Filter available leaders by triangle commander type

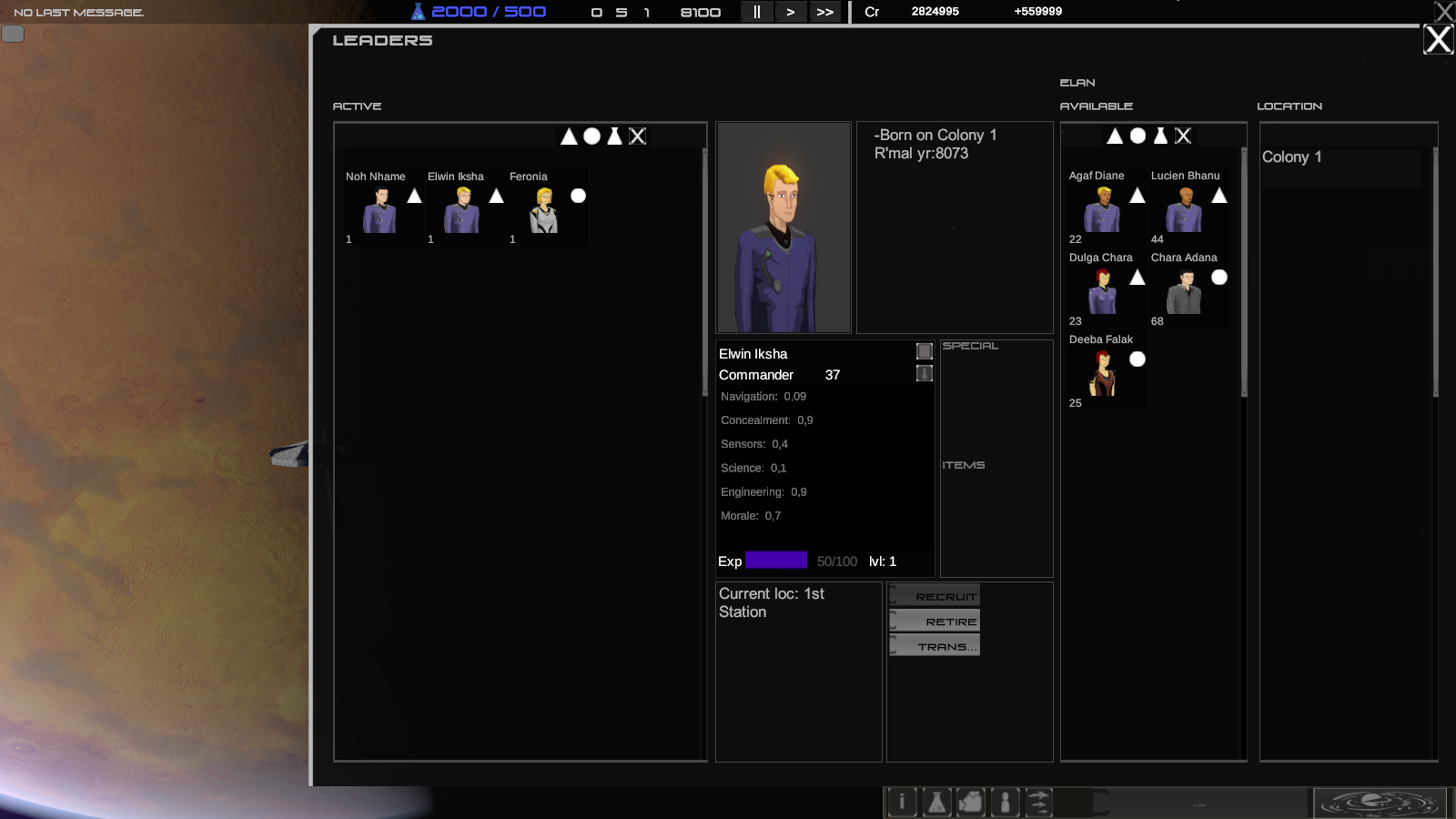pyautogui.click(x=1115, y=136)
